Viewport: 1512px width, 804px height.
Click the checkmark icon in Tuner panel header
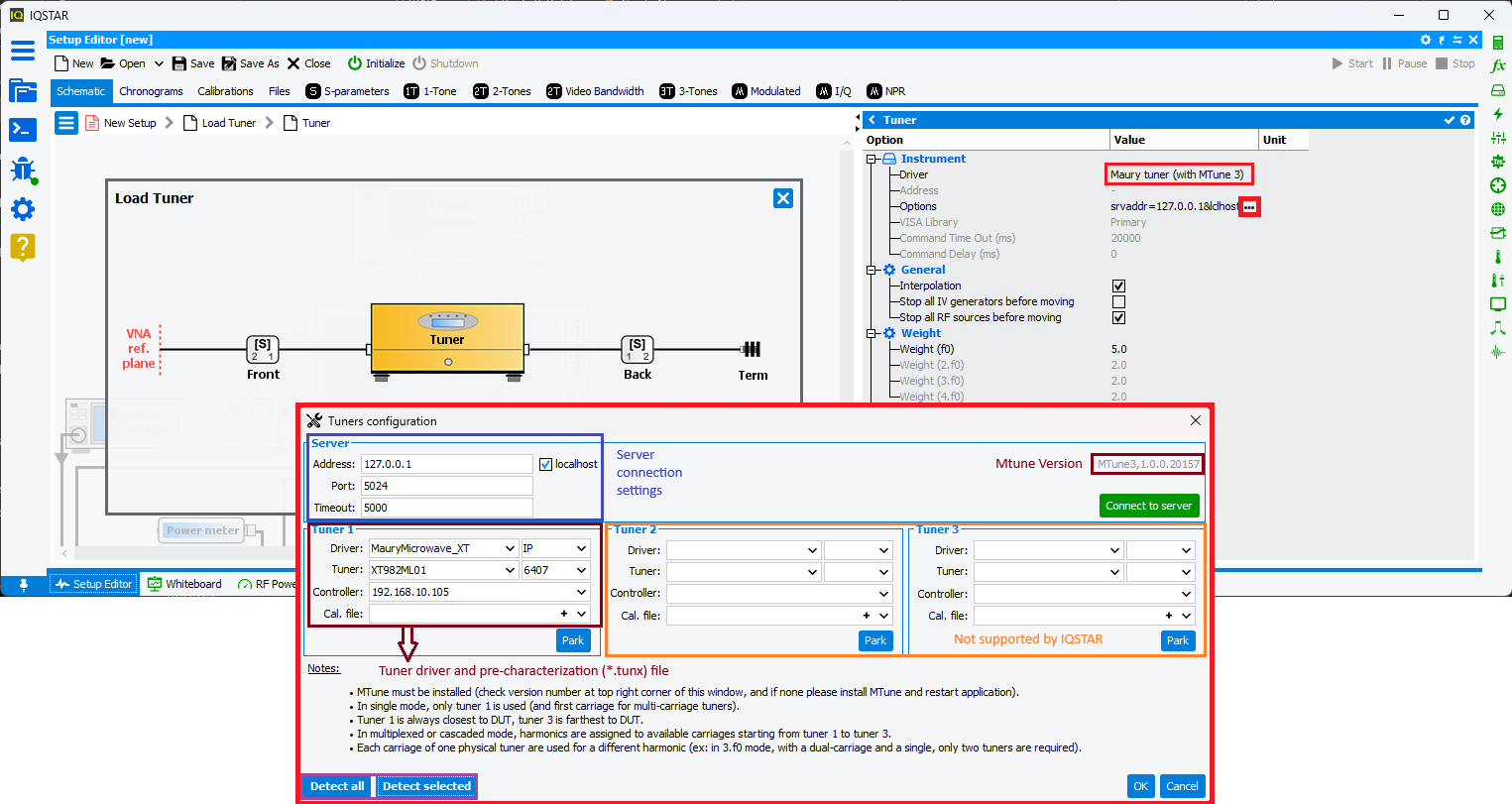(1450, 120)
